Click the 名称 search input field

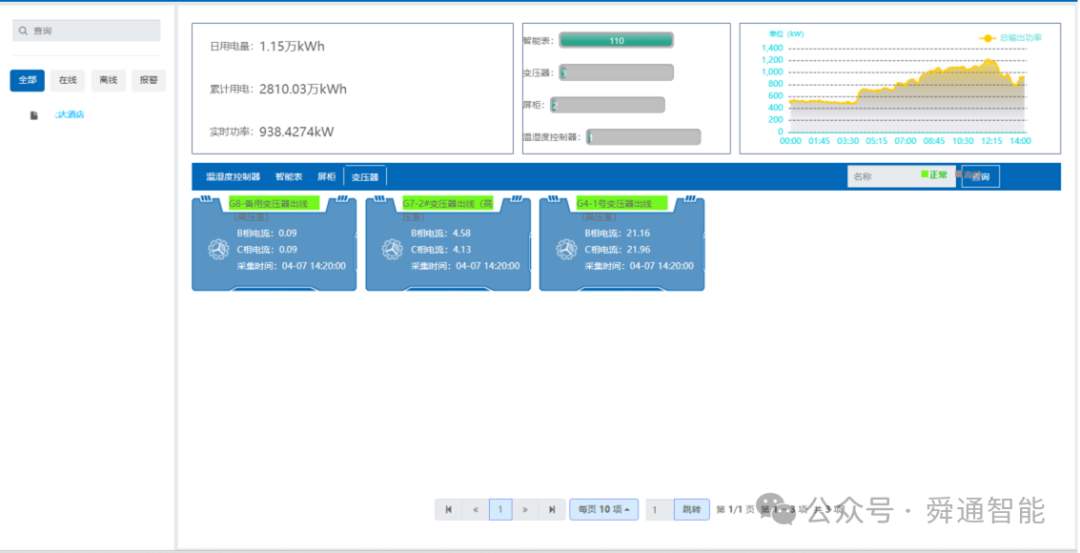click(884, 177)
